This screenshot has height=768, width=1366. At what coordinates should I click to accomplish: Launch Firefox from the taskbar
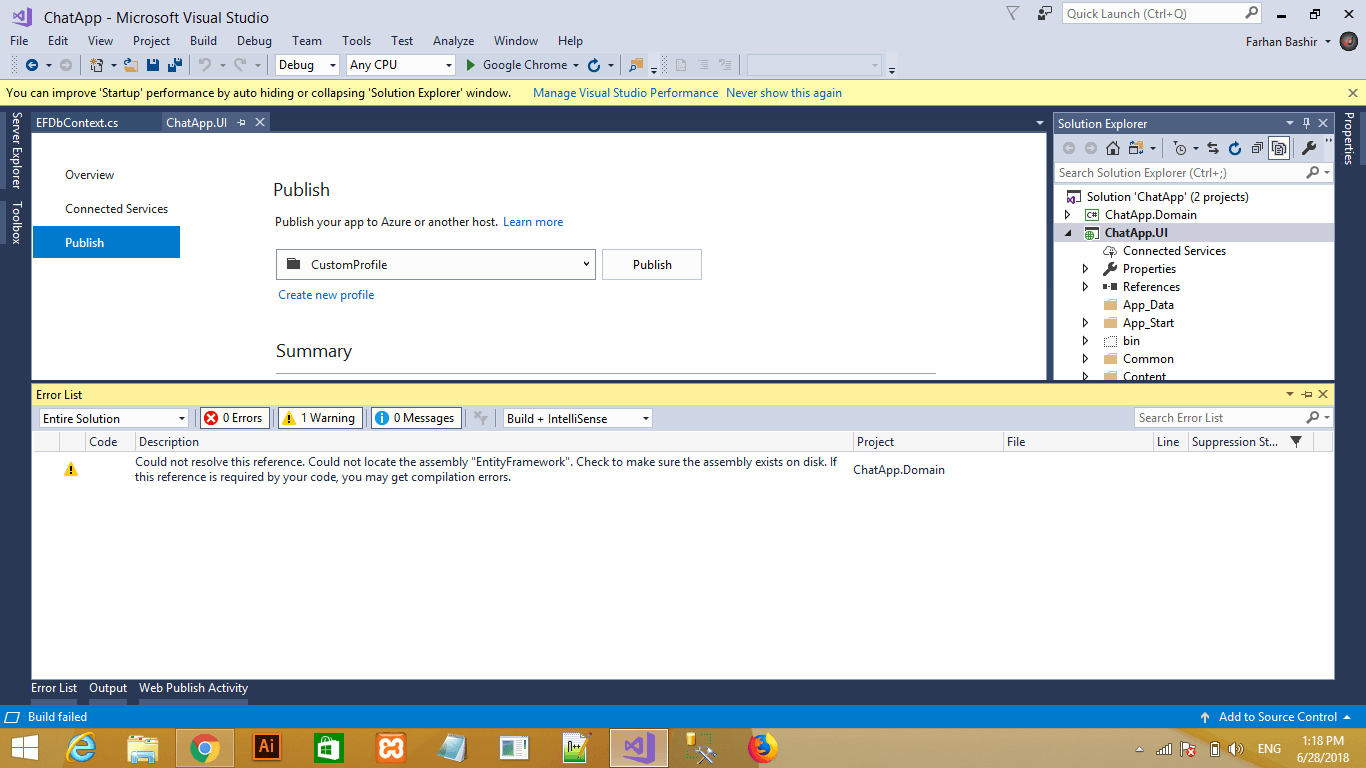[762, 748]
